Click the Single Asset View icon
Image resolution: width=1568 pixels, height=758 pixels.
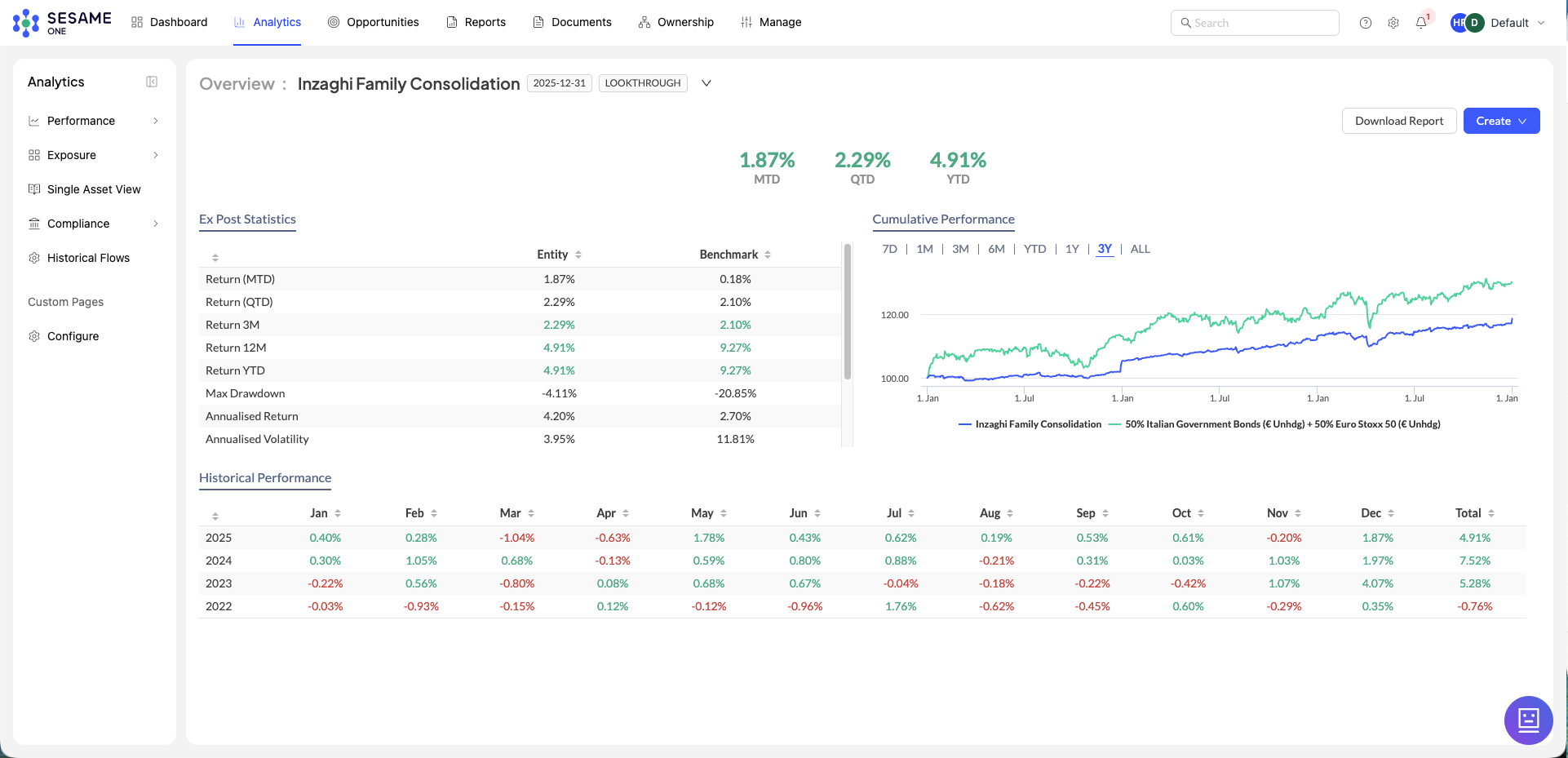coord(34,189)
